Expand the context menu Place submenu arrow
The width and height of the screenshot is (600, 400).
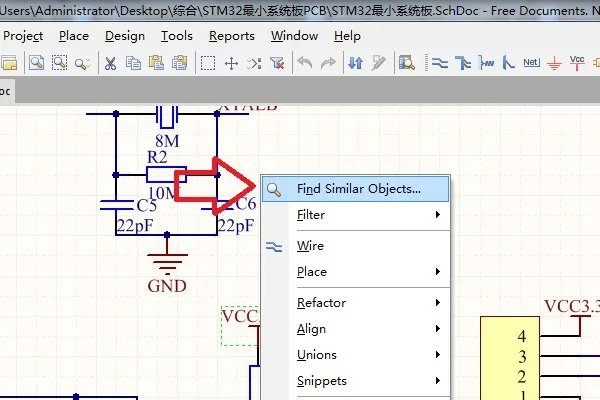[x=438, y=272]
